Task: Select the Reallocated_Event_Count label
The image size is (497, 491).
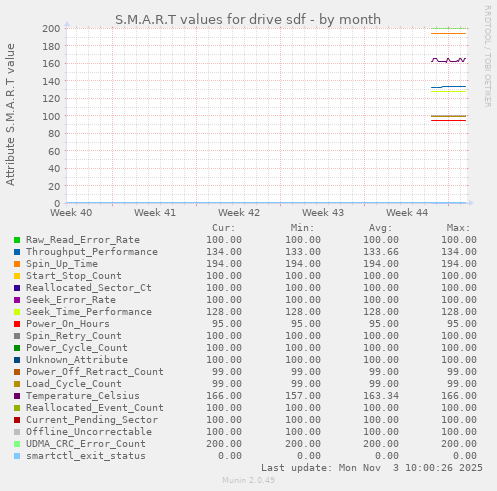Action: pos(95,408)
